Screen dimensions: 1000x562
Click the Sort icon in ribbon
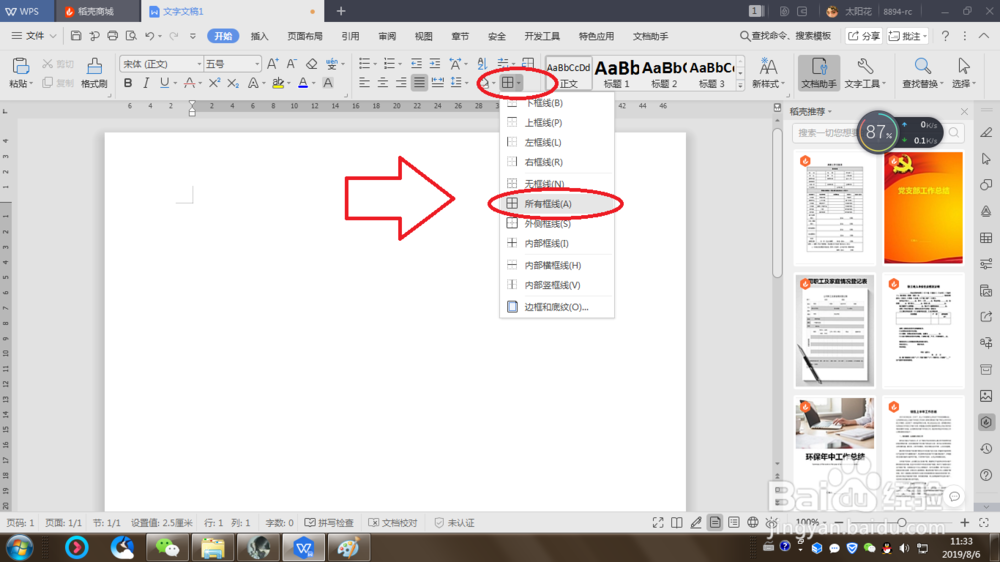(482, 63)
